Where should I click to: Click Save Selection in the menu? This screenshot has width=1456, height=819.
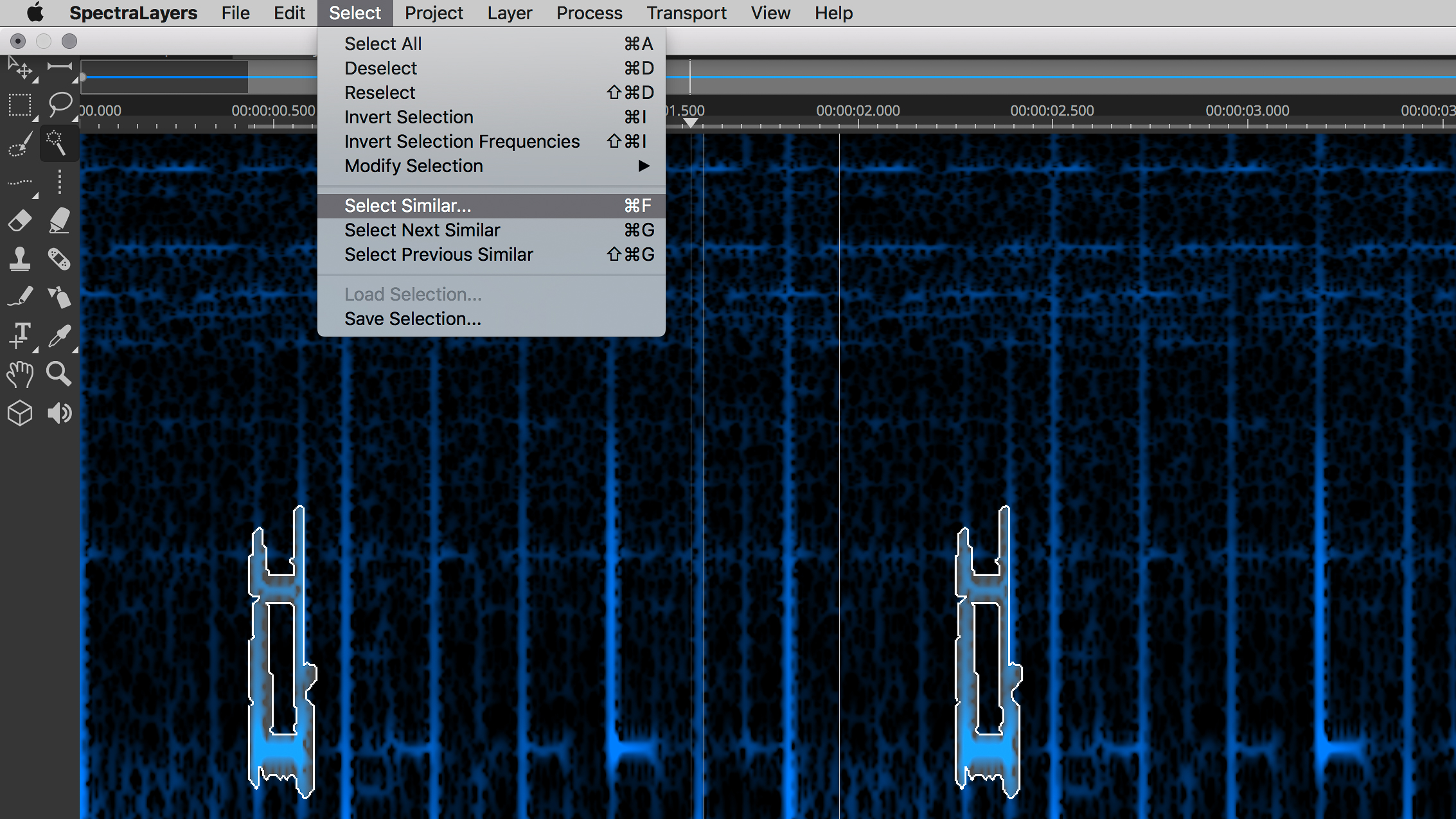[x=412, y=318]
